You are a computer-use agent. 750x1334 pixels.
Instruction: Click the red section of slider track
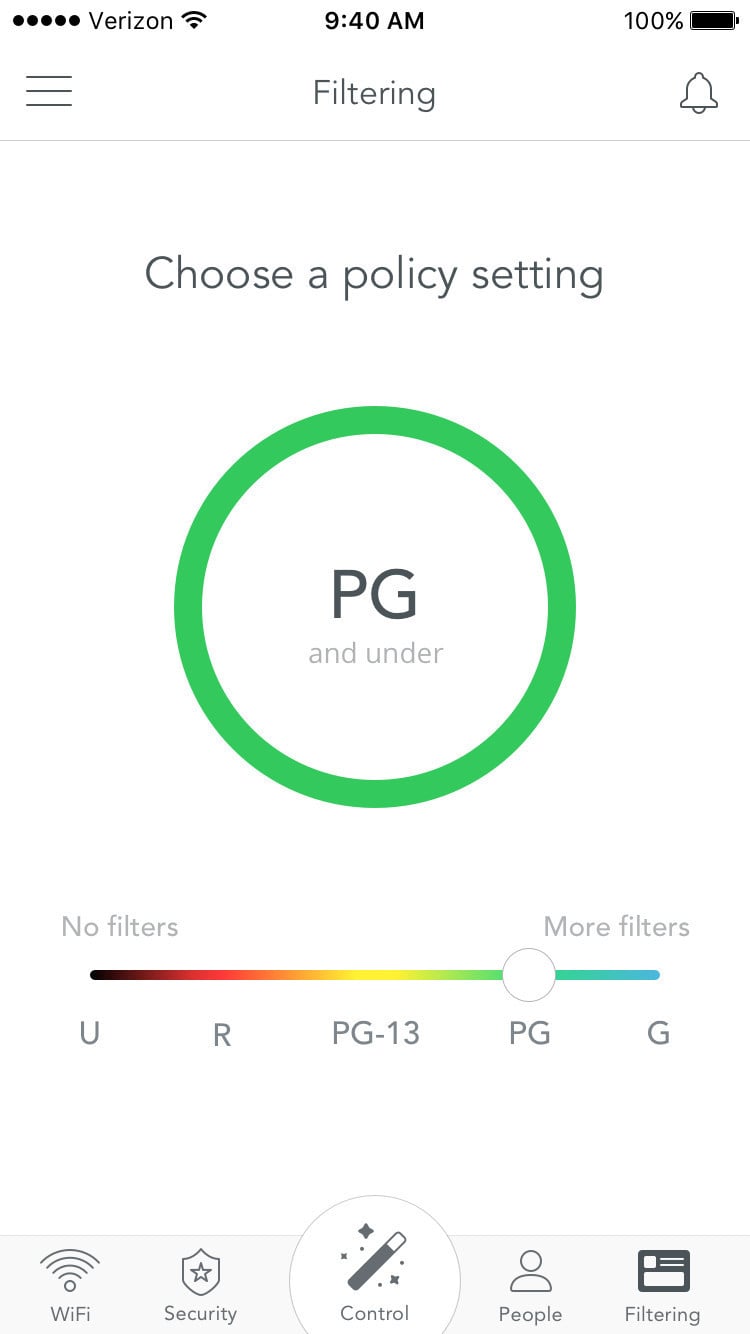click(x=225, y=975)
